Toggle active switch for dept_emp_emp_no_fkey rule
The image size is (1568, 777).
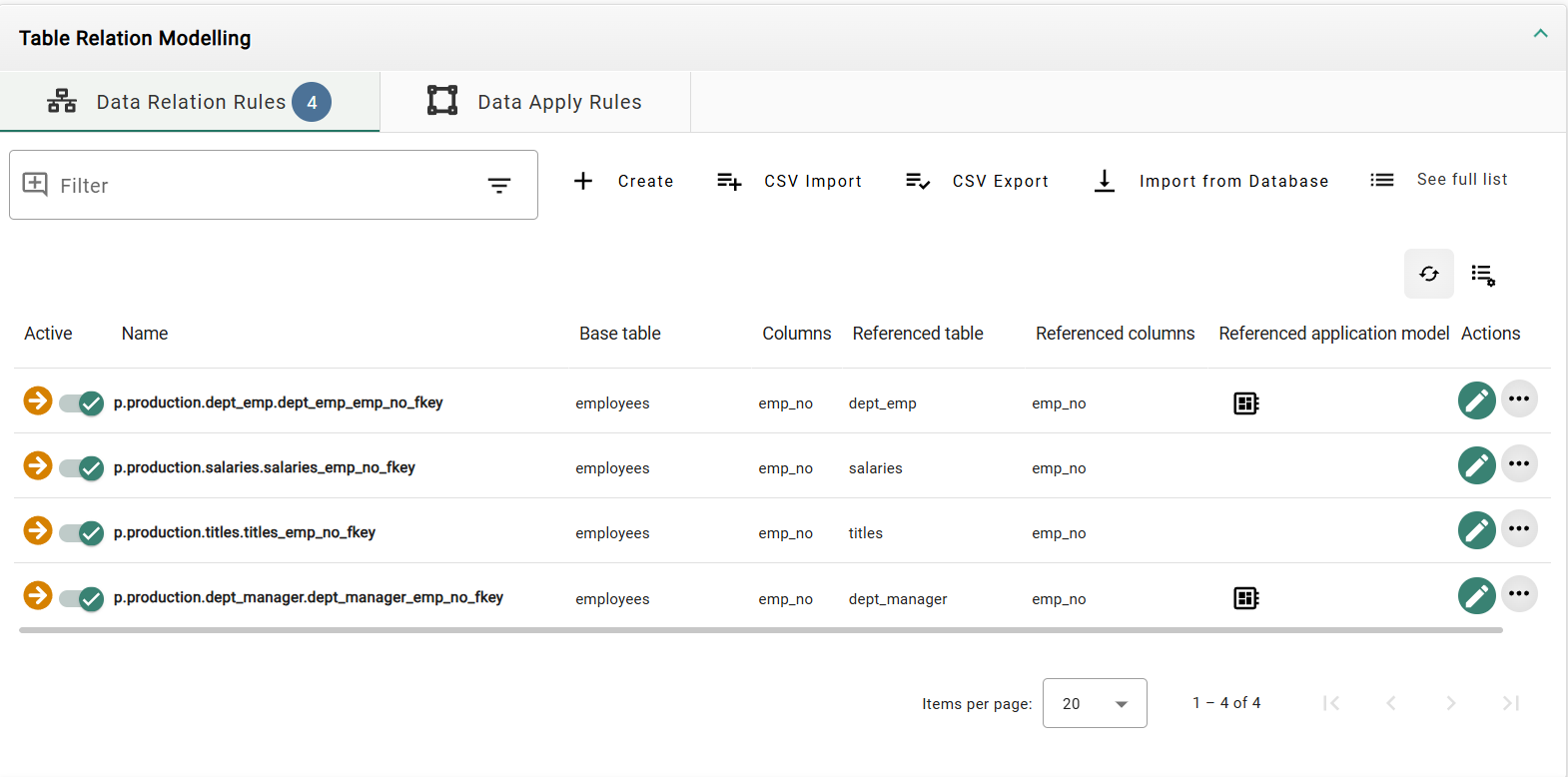coord(82,403)
